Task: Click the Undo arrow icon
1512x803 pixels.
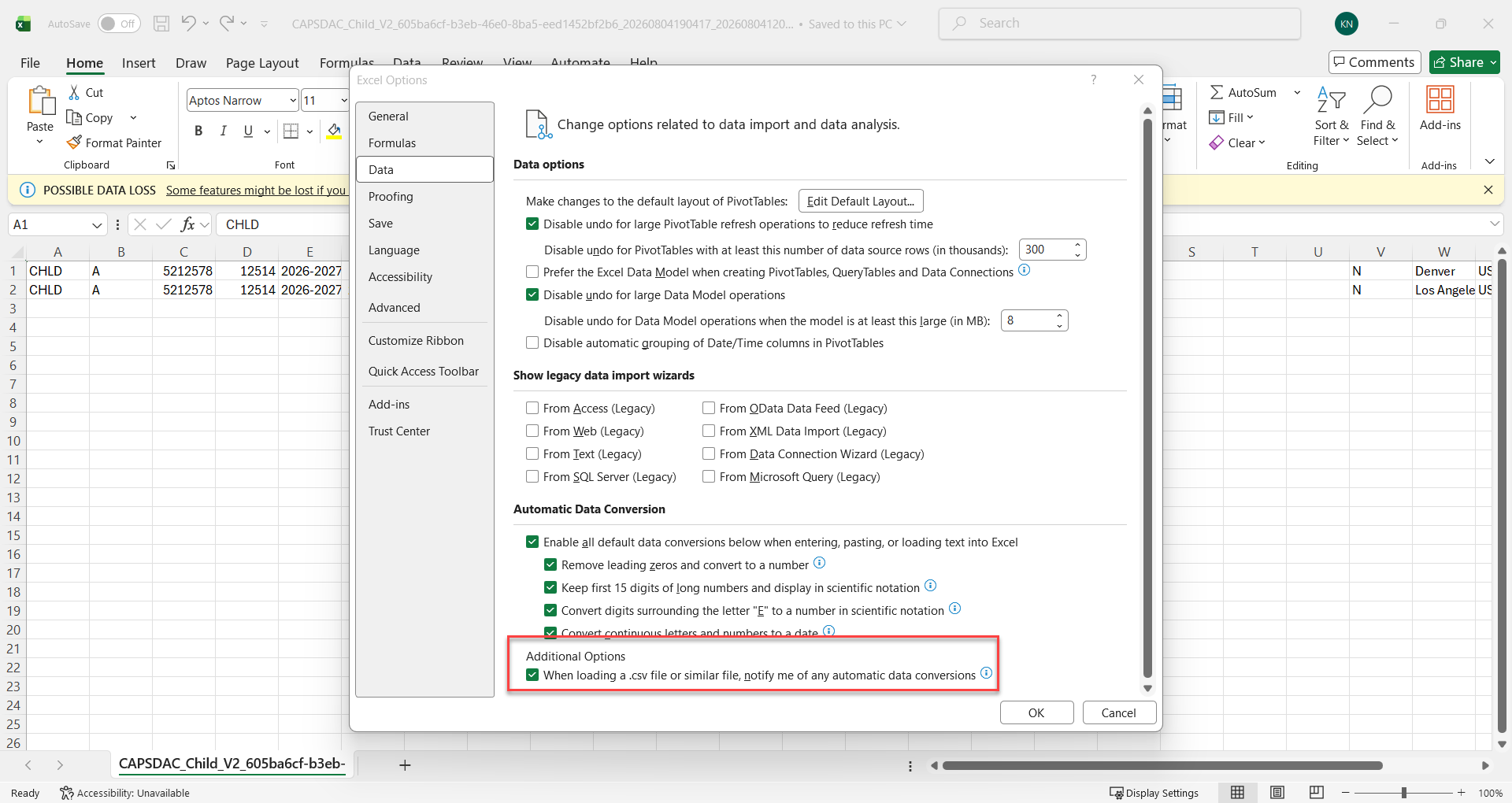Action: tap(188, 23)
